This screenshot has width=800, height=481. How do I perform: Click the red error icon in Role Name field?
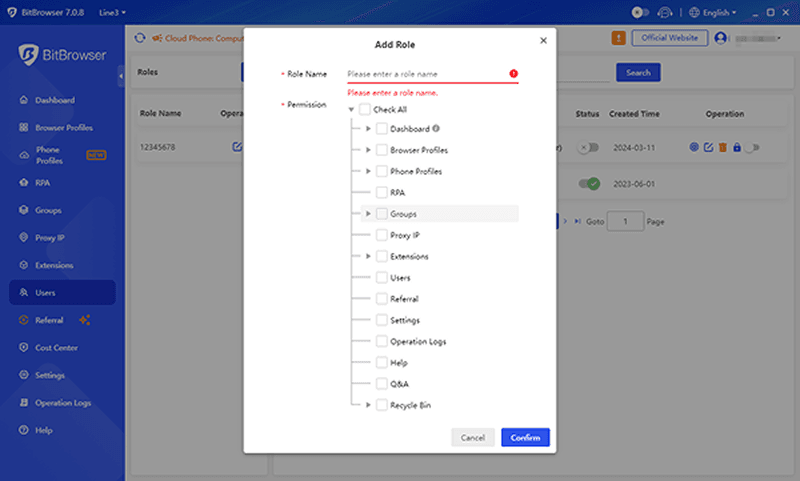point(513,74)
